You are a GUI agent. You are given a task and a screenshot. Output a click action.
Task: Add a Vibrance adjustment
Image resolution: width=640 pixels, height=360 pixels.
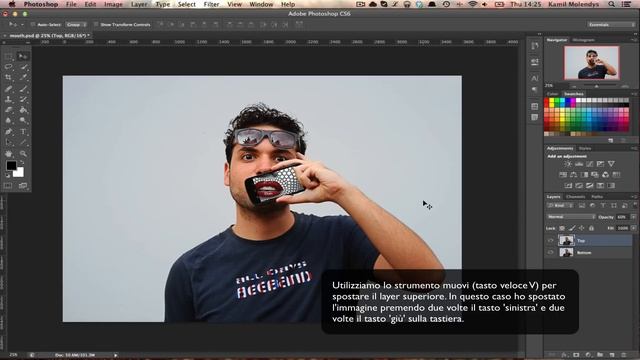[611, 164]
